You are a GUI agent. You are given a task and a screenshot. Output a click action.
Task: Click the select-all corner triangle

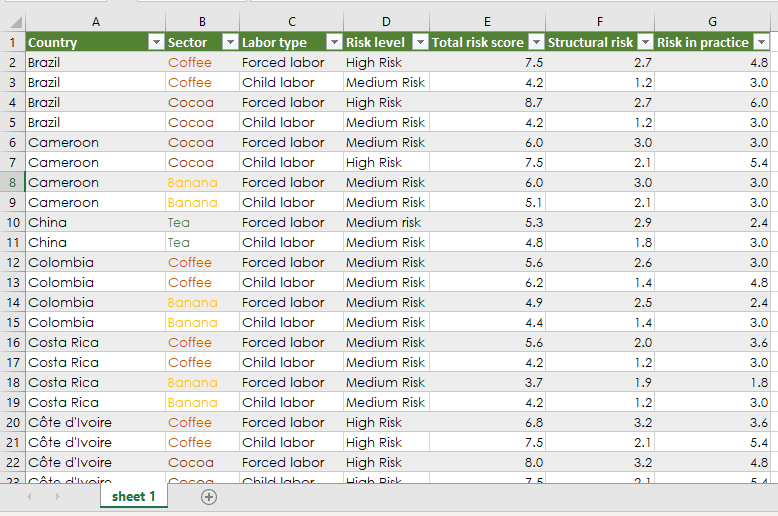pyautogui.click(x=13, y=21)
